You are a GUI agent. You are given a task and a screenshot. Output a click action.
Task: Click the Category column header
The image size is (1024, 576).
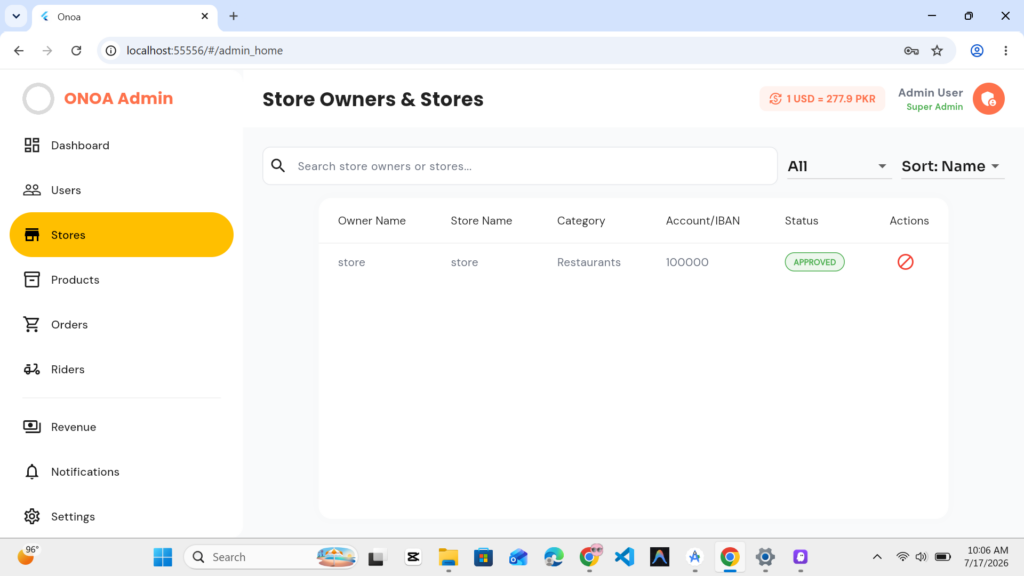[x=581, y=221]
